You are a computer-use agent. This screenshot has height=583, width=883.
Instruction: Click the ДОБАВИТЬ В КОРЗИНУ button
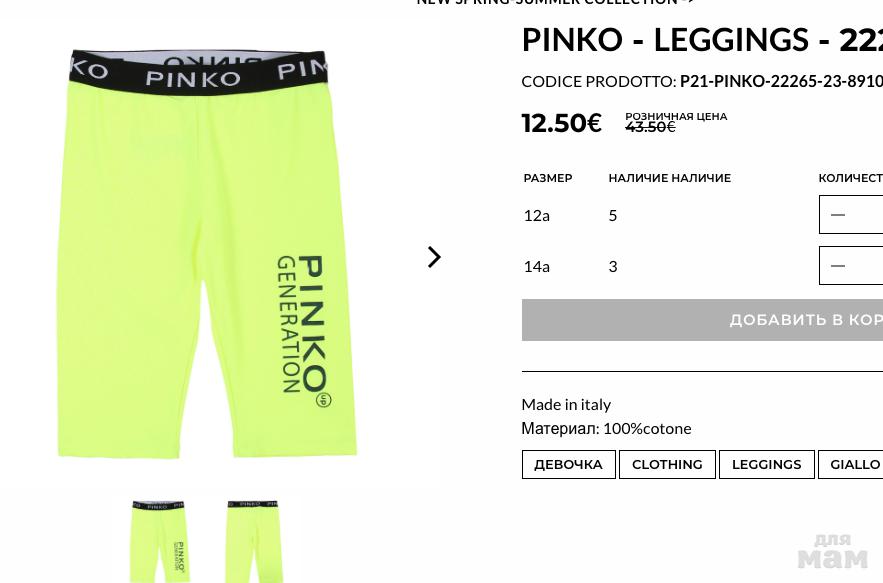tap(702, 320)
